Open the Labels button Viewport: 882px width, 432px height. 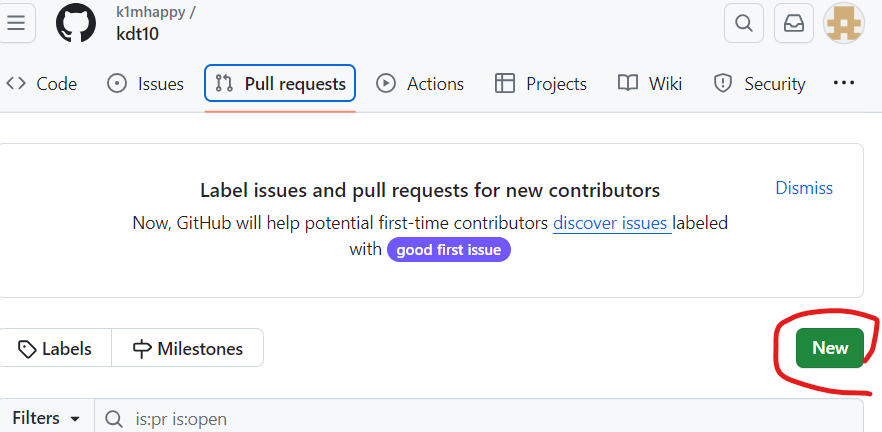coord(55,349)
